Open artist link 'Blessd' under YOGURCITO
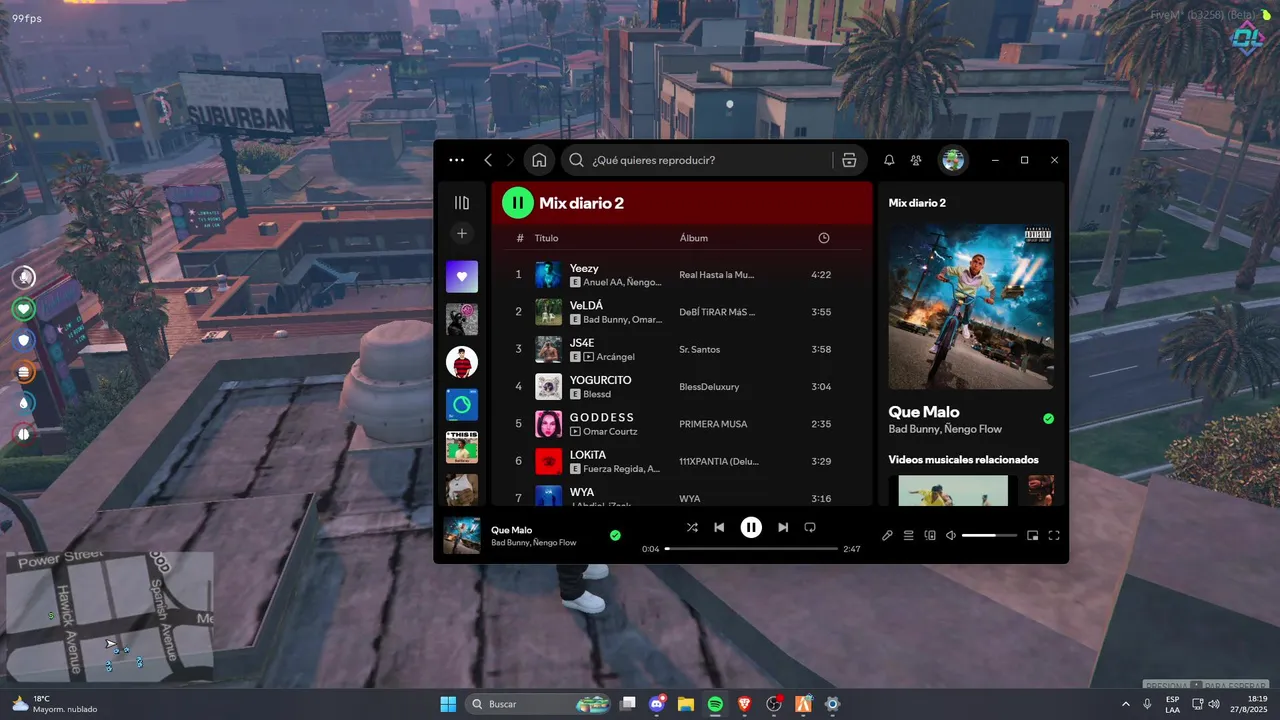The height and width of the screenshot is (720, 1280). click(x=597, y=394)
